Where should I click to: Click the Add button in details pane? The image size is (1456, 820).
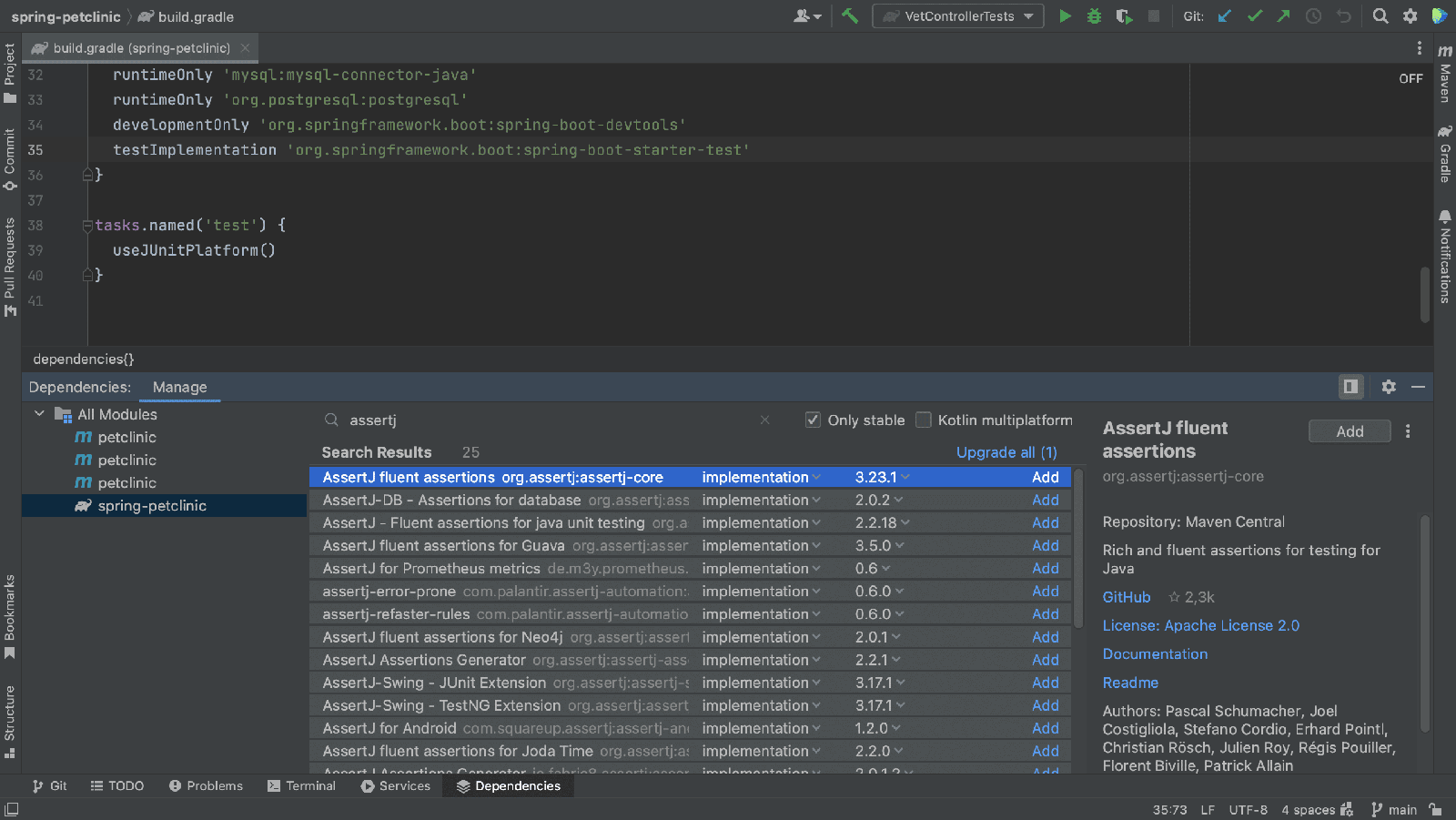tap(1350, 431)
